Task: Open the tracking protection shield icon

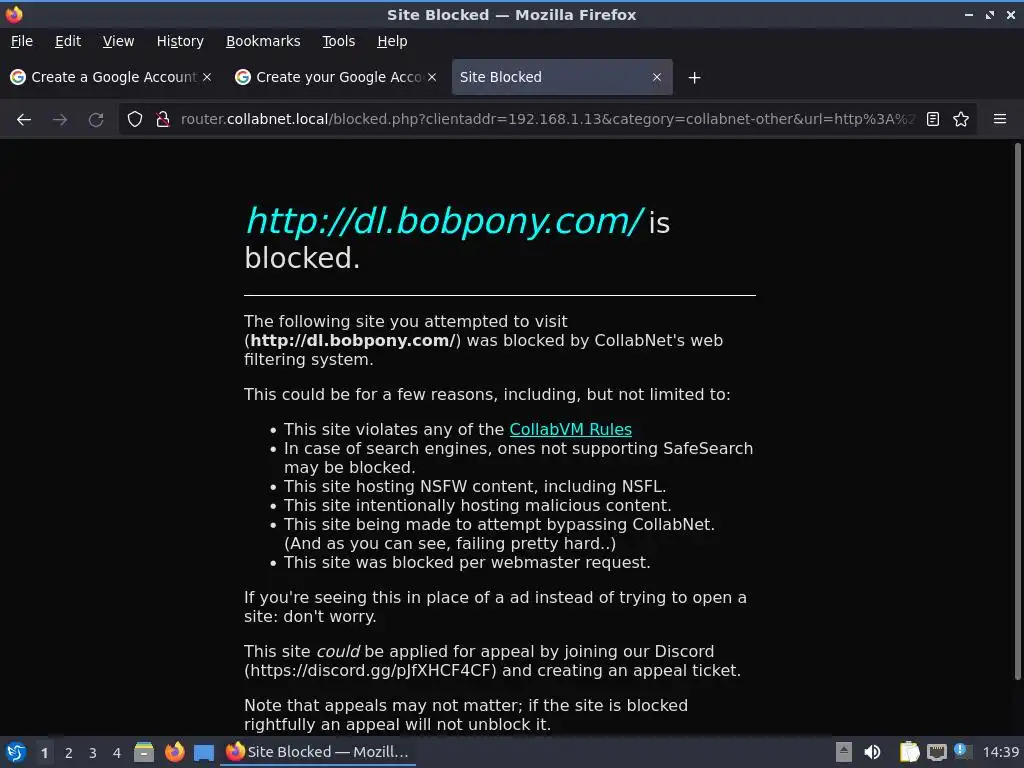Action: click(135, 120)
